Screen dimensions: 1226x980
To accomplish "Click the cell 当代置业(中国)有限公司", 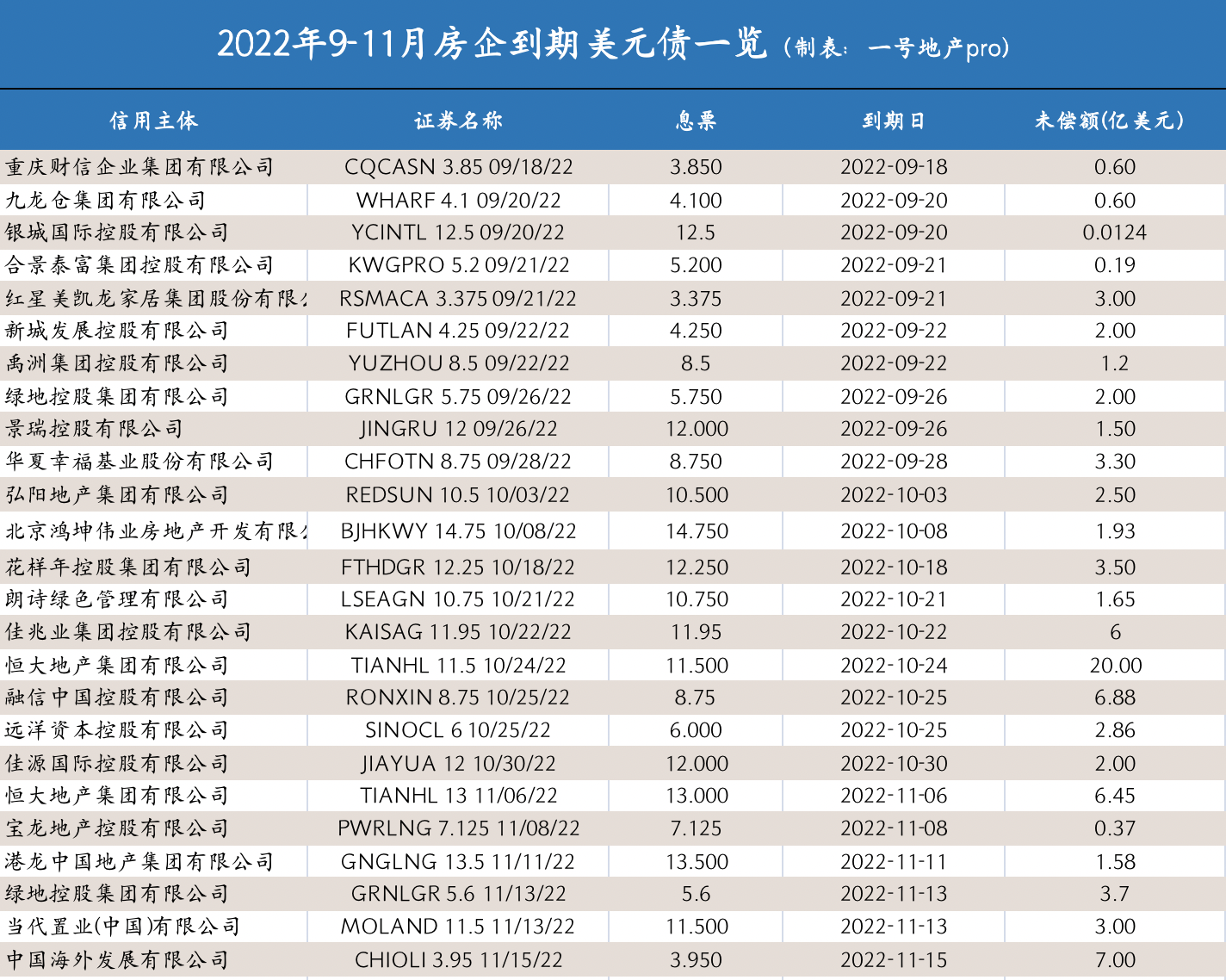I will pos(122,927).
